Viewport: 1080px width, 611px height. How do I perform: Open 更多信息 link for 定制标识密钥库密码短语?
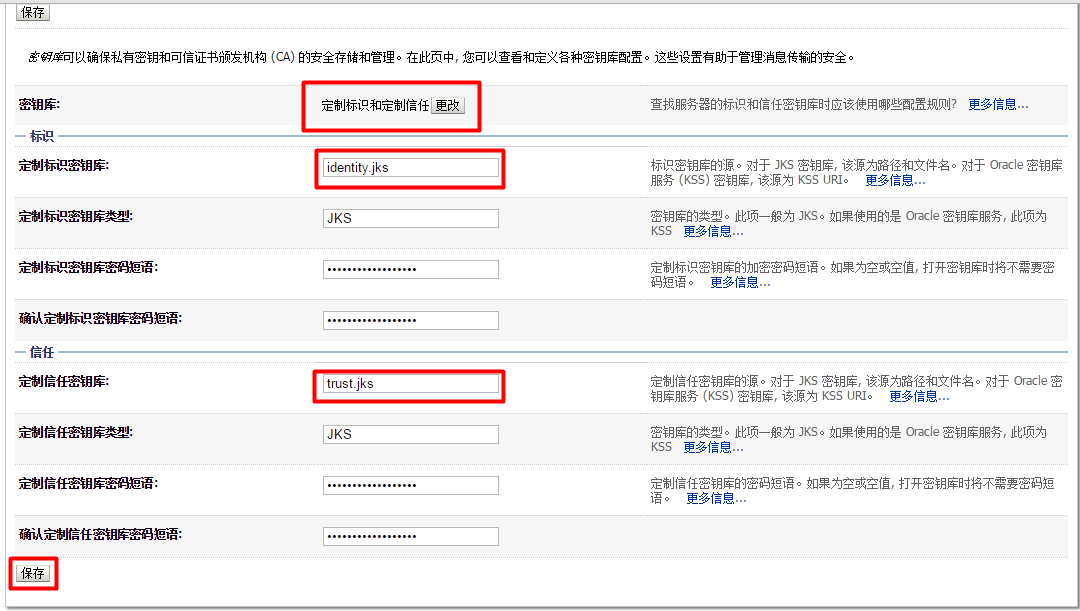pyautogui.click(x=740, y=282)
